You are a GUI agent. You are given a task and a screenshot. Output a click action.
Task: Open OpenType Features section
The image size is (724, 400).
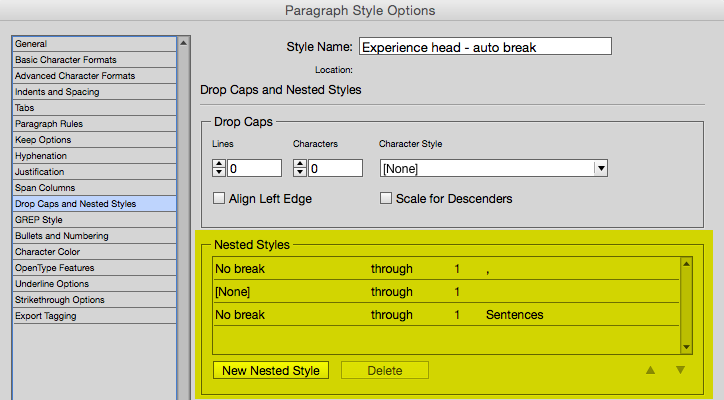tap(95, 268)
